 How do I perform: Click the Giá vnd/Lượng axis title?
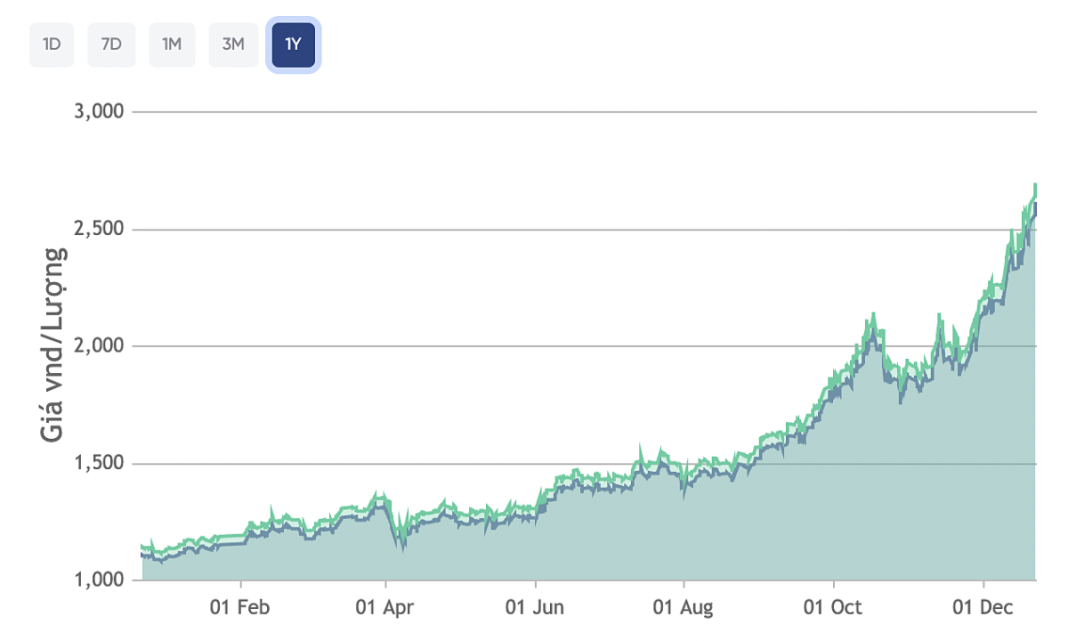click(x=54, y=345)
